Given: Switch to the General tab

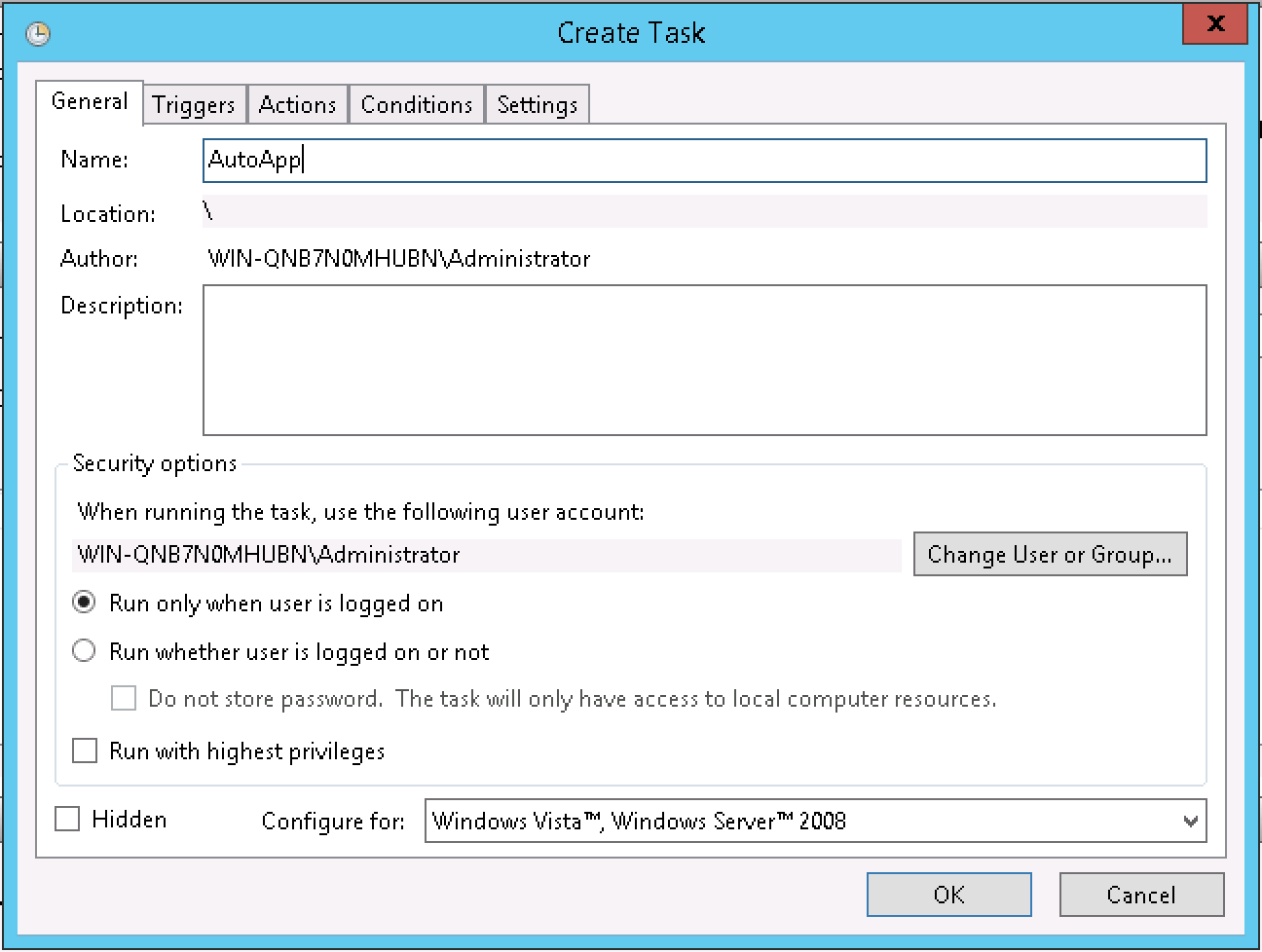Looking at the screenshot, I should 90,102.
